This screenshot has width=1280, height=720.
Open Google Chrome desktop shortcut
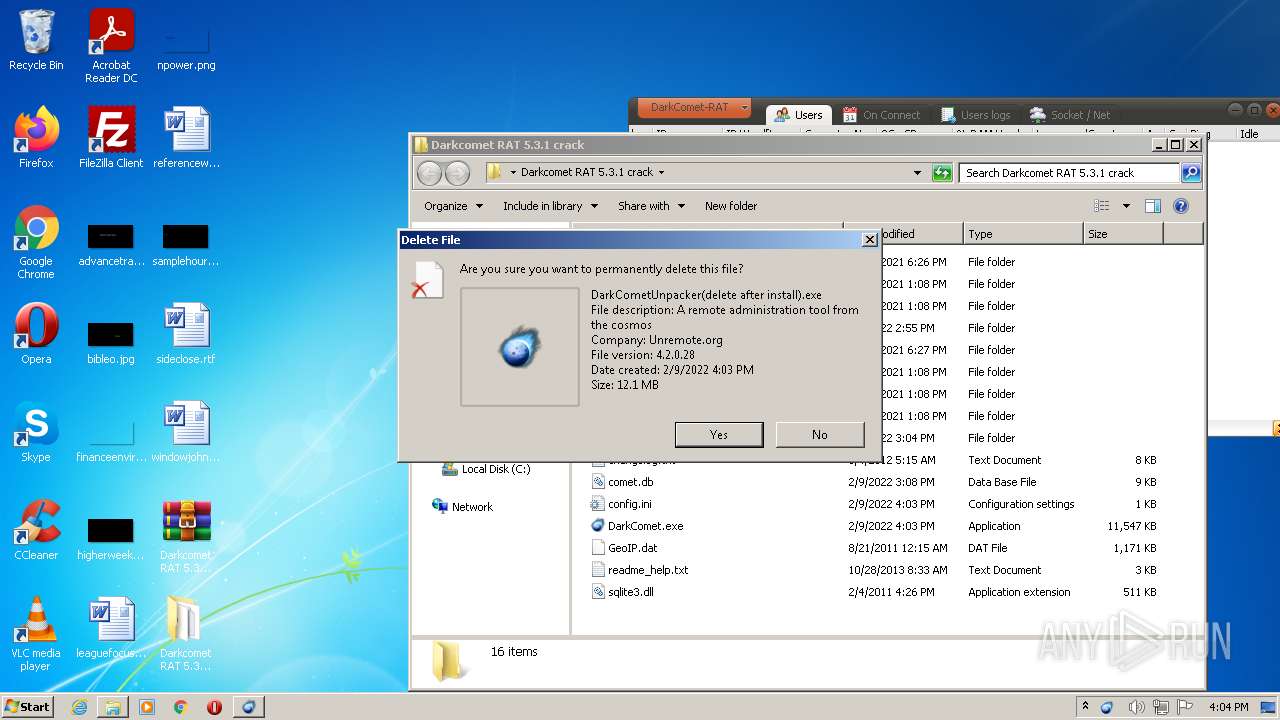coord(36,242)
